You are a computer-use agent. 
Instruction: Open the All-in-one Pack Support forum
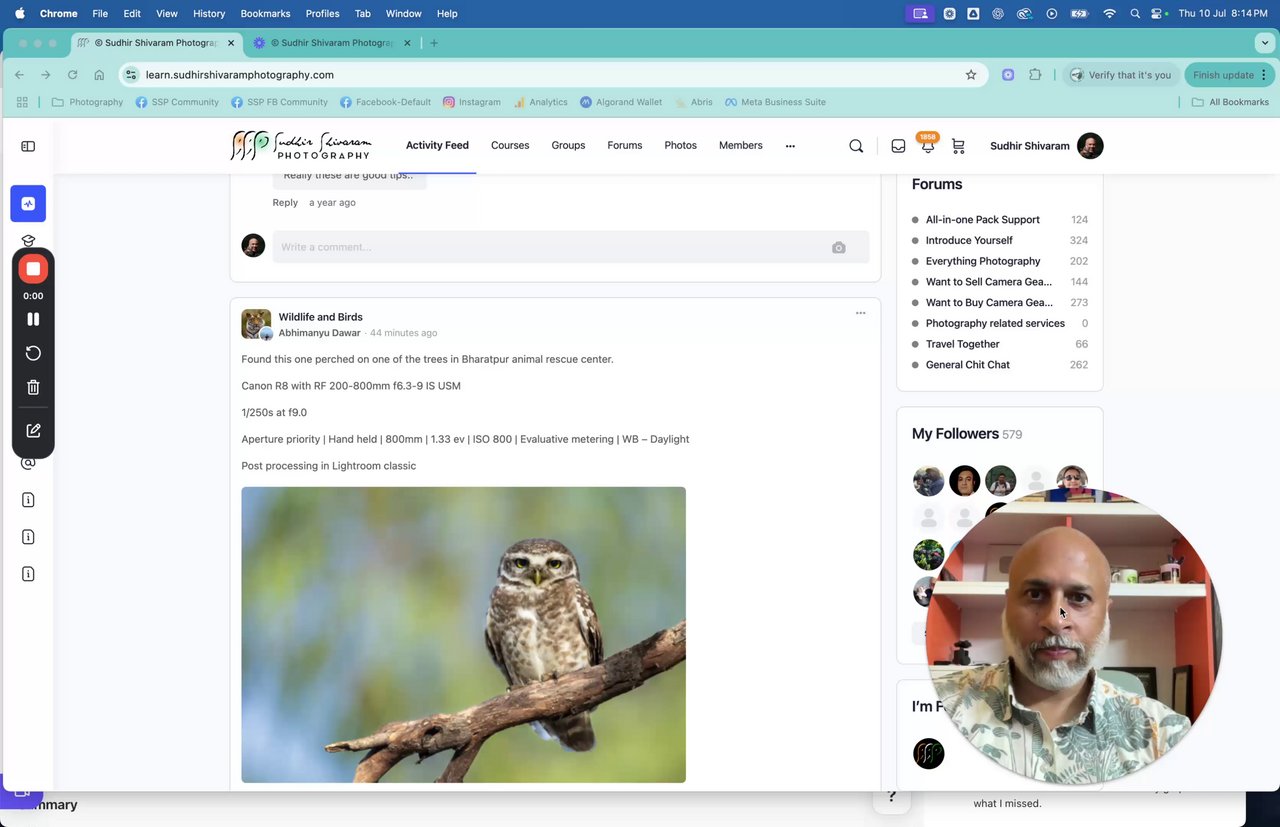(983, 220)
